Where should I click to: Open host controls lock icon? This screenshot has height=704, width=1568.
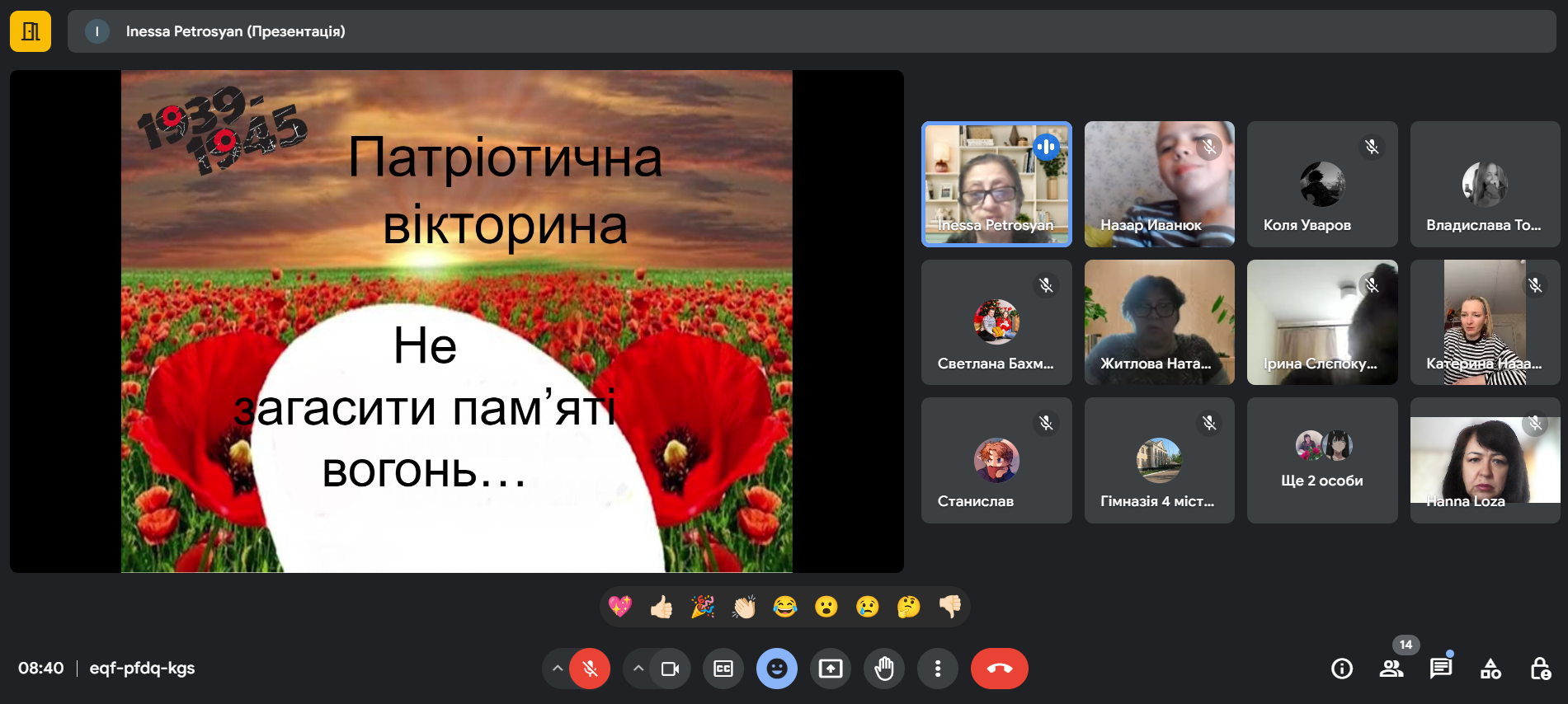[1540, 669]
